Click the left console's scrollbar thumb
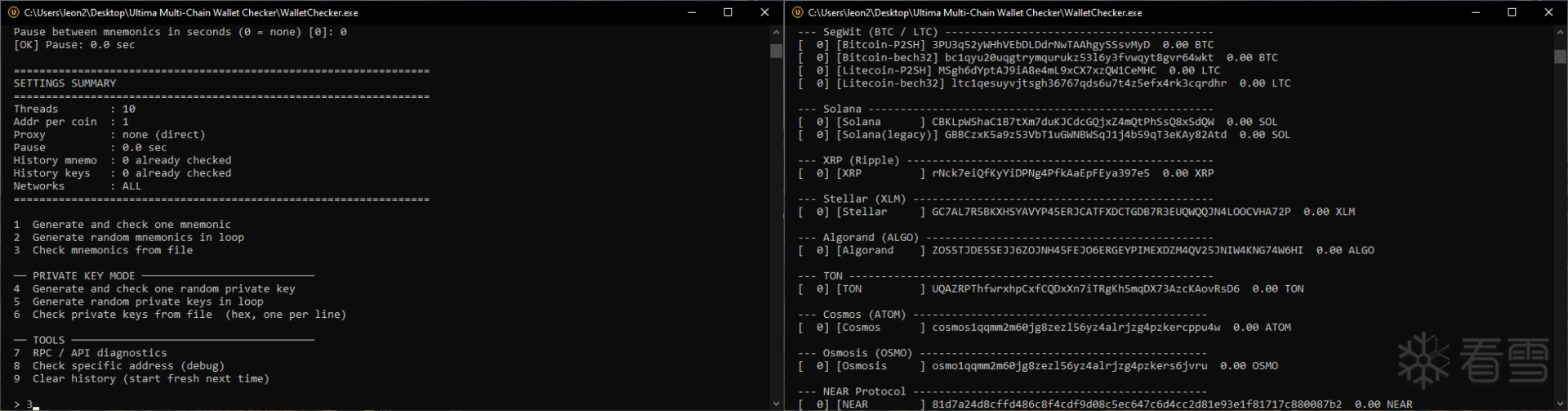The image size is (1568, 411). (x=776, y=50)
